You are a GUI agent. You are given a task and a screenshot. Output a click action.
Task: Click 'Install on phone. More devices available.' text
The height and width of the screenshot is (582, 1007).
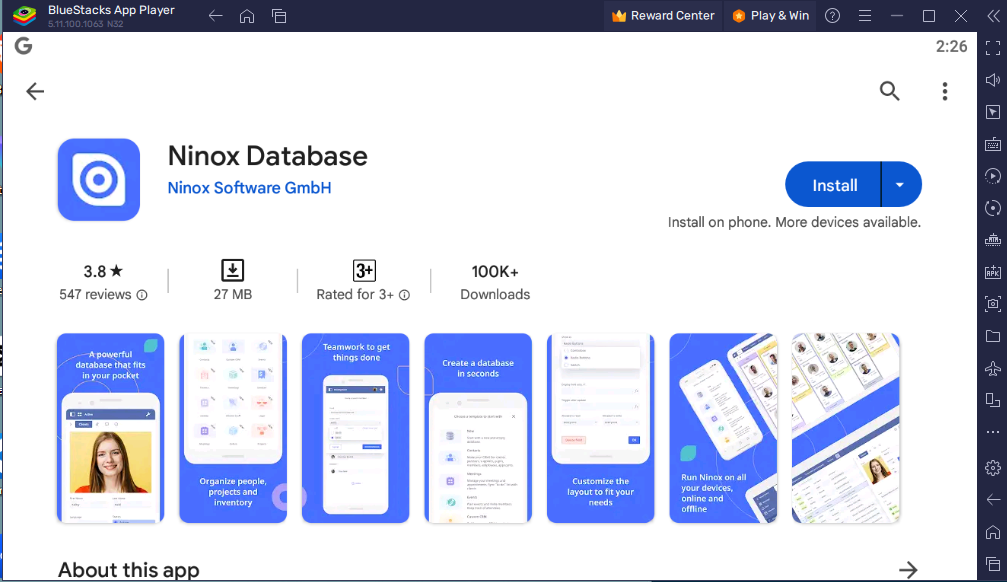click(794, 222)
